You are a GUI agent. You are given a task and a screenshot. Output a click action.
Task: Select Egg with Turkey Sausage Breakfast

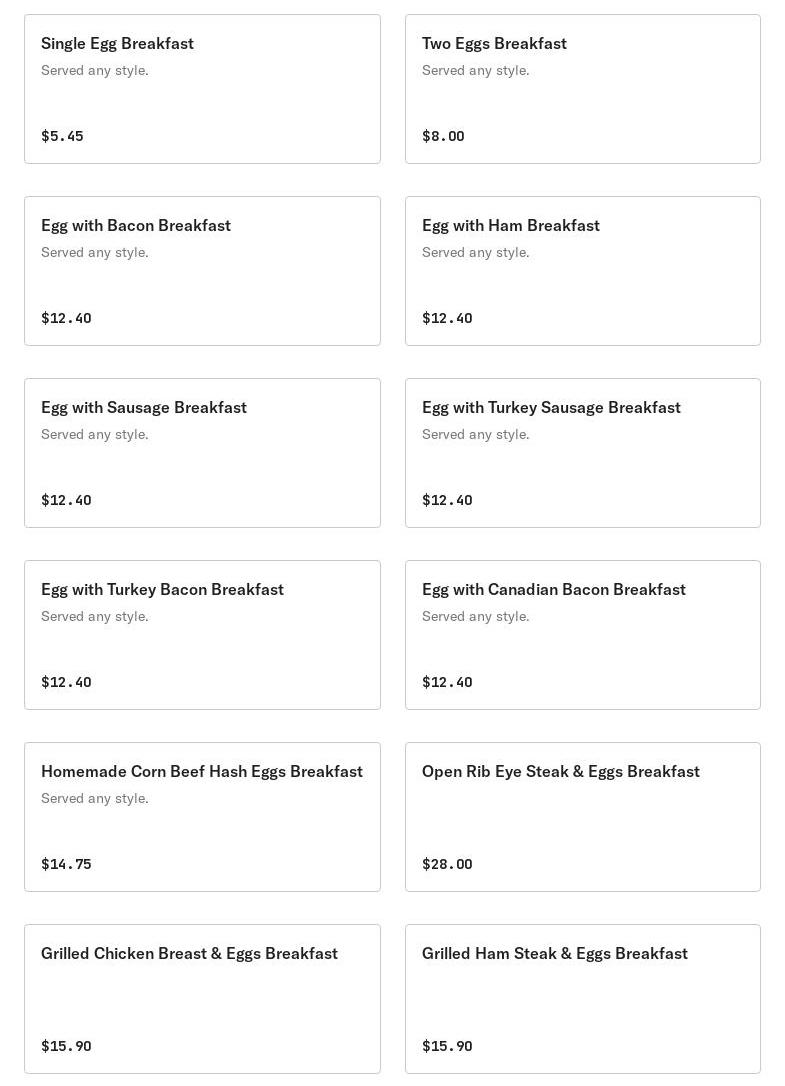pyautogui.click(x=582, y=453)
